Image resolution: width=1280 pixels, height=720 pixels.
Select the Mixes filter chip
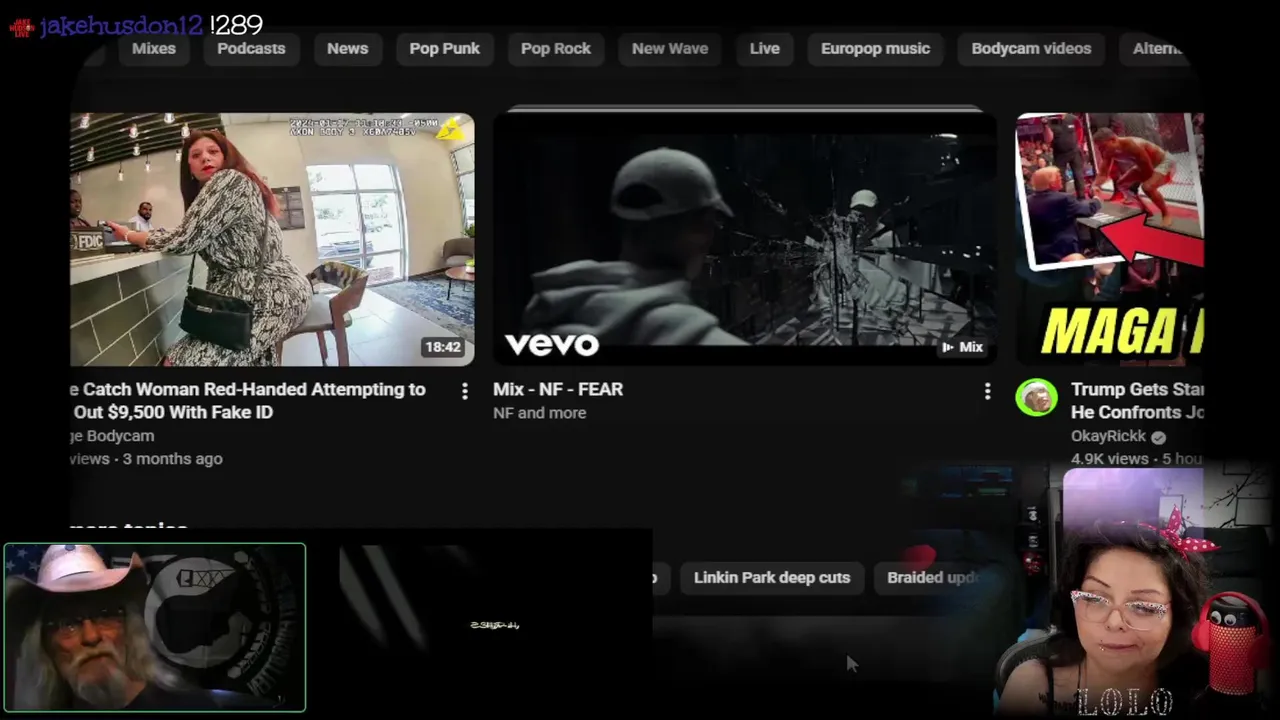[x=153, y=48]
